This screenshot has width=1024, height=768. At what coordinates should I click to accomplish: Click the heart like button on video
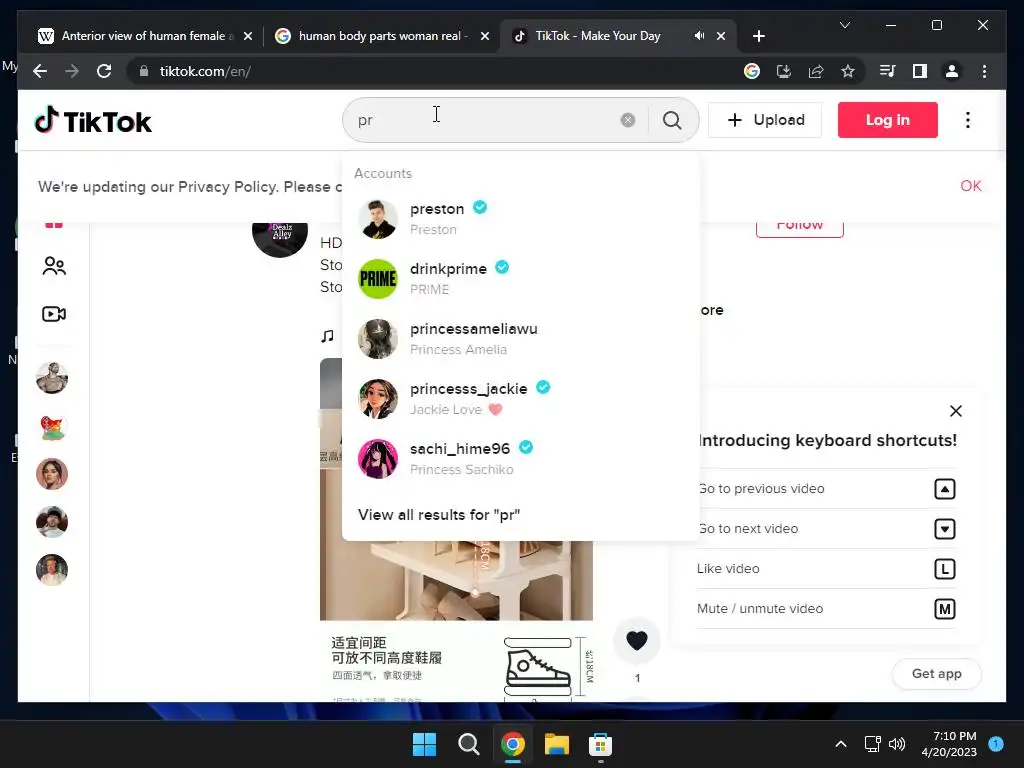637,641
